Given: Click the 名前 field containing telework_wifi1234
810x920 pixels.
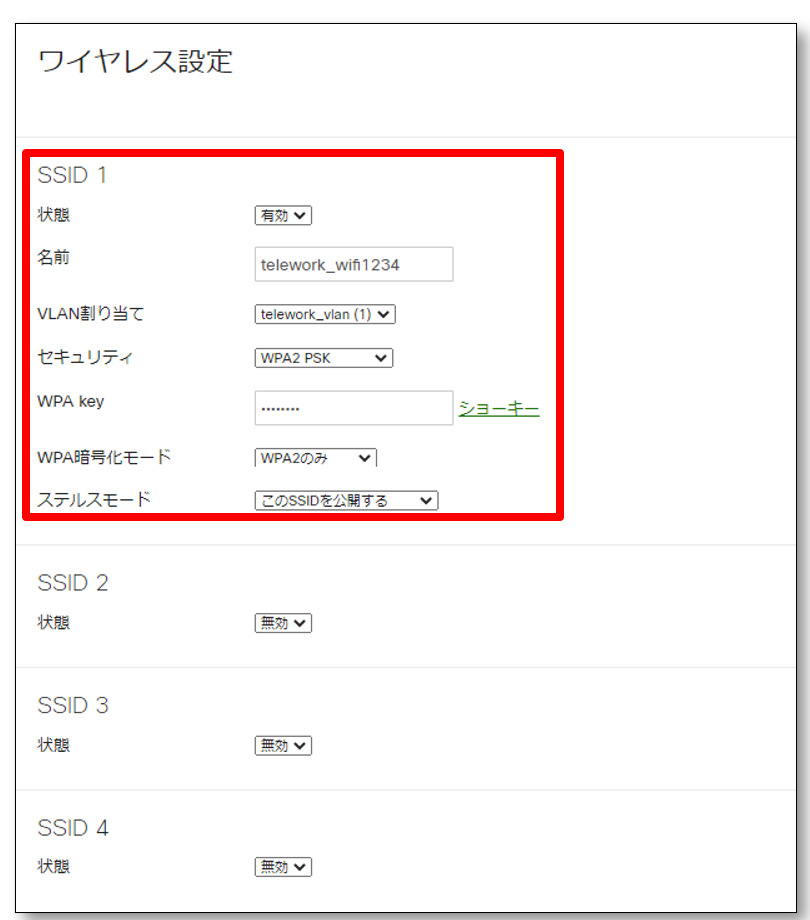Looking at the screenshot, I should point(354,264).
